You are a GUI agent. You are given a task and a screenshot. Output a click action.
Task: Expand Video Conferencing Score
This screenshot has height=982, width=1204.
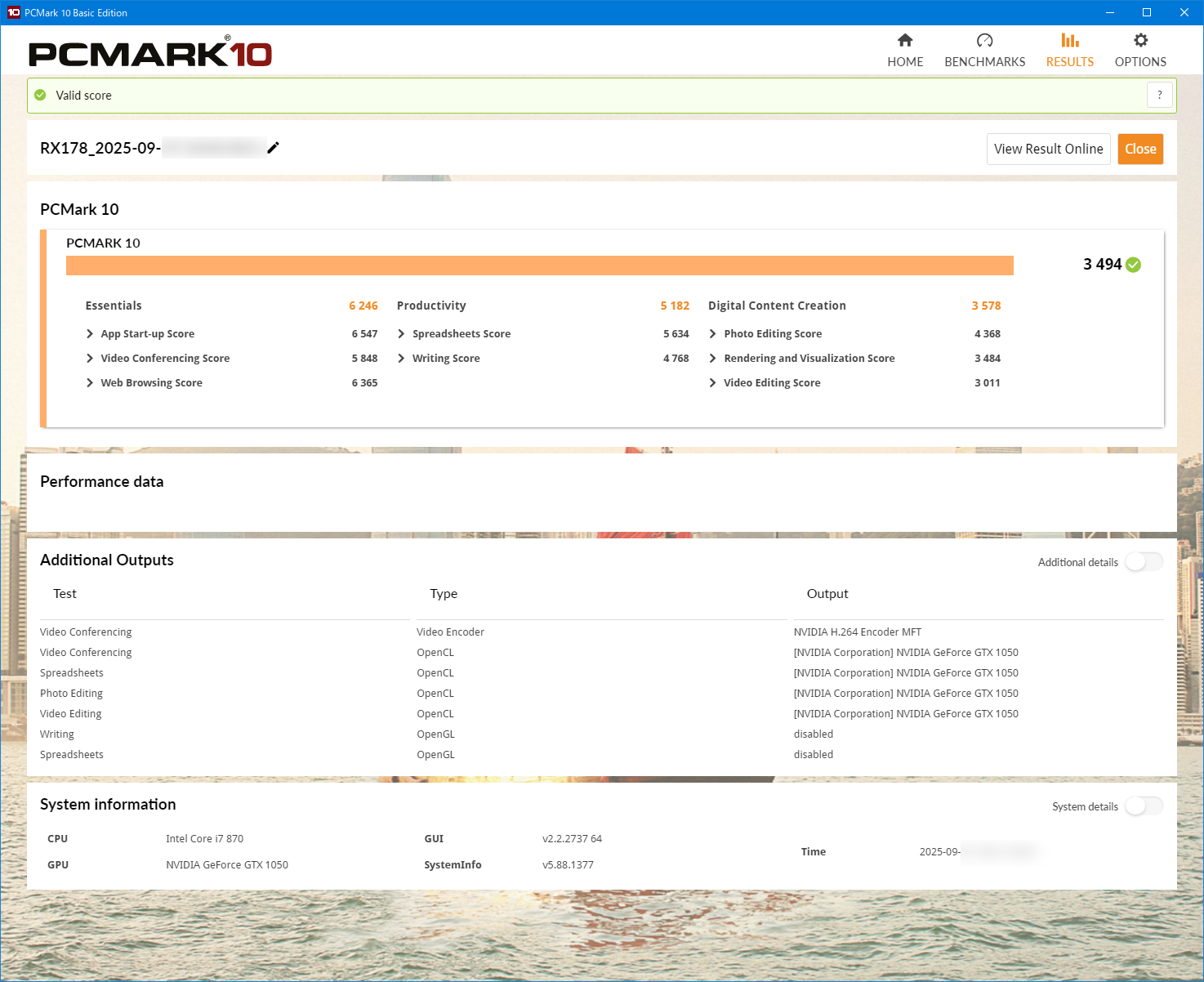[x=90, y=358]
